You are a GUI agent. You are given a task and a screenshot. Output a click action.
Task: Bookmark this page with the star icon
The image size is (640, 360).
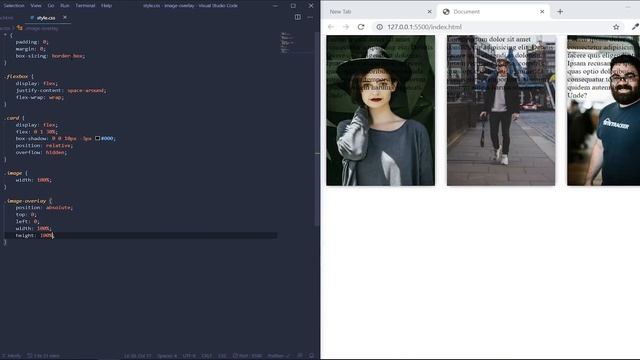pos(616,27)
